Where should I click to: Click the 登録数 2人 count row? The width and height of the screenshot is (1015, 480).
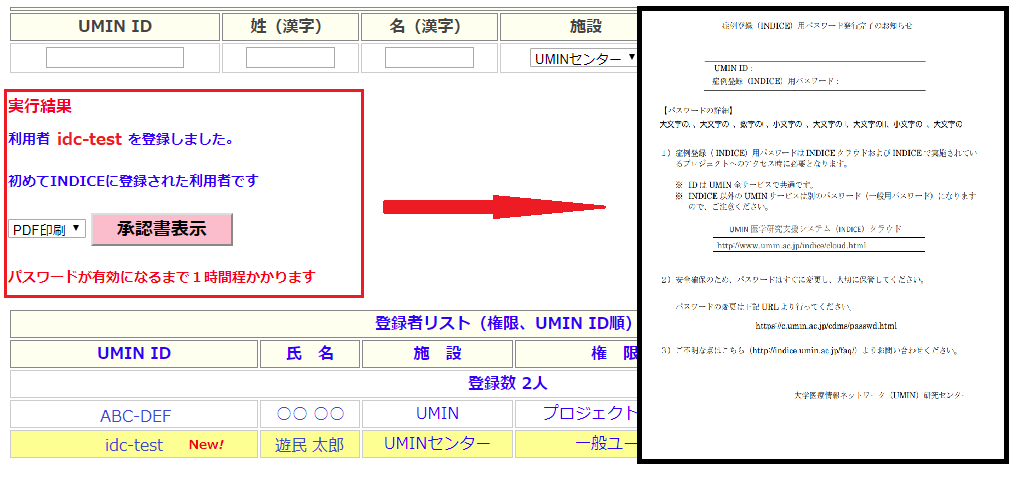coord(507,383)
